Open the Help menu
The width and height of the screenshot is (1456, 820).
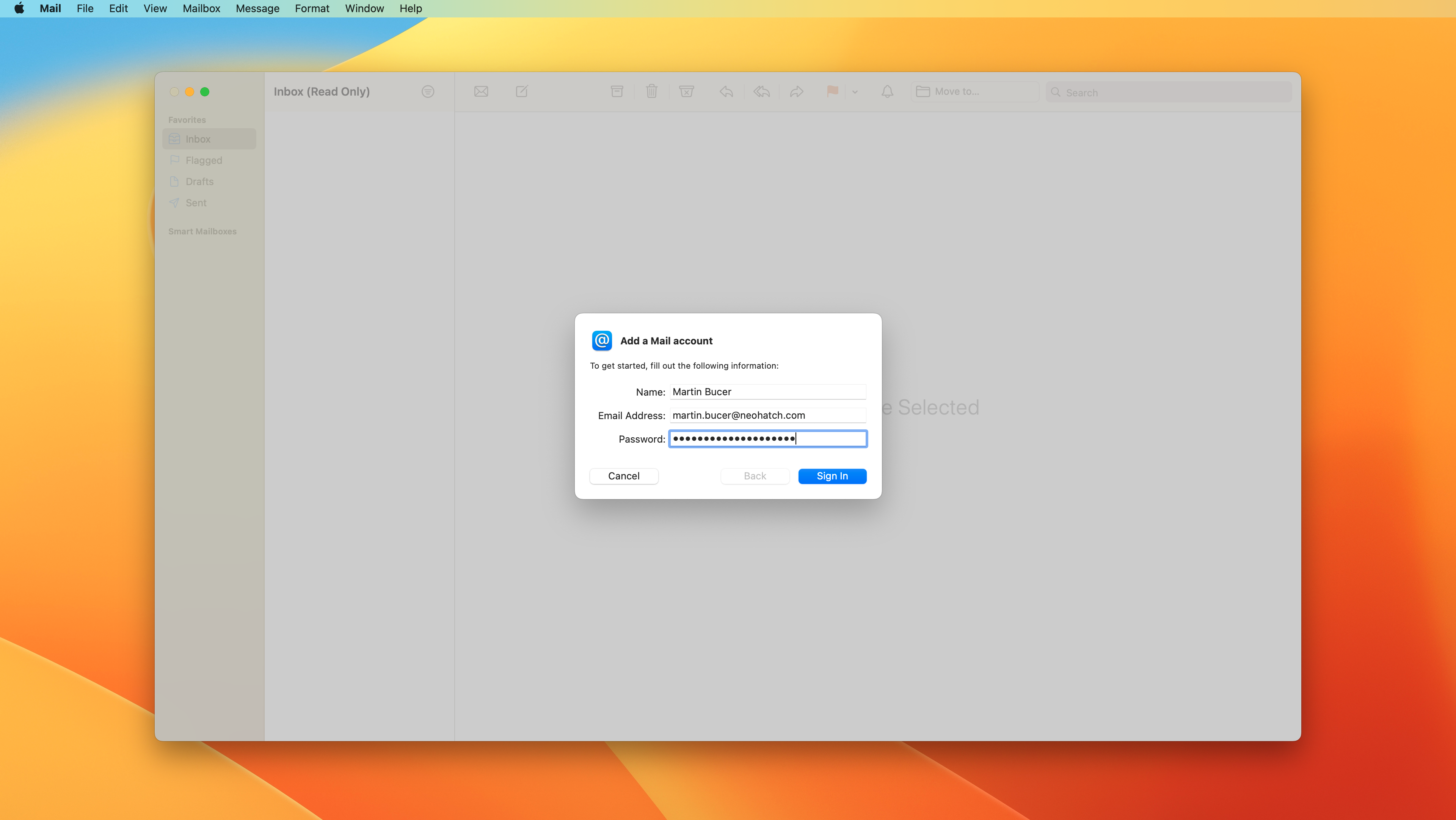click(x=411, y=8)
